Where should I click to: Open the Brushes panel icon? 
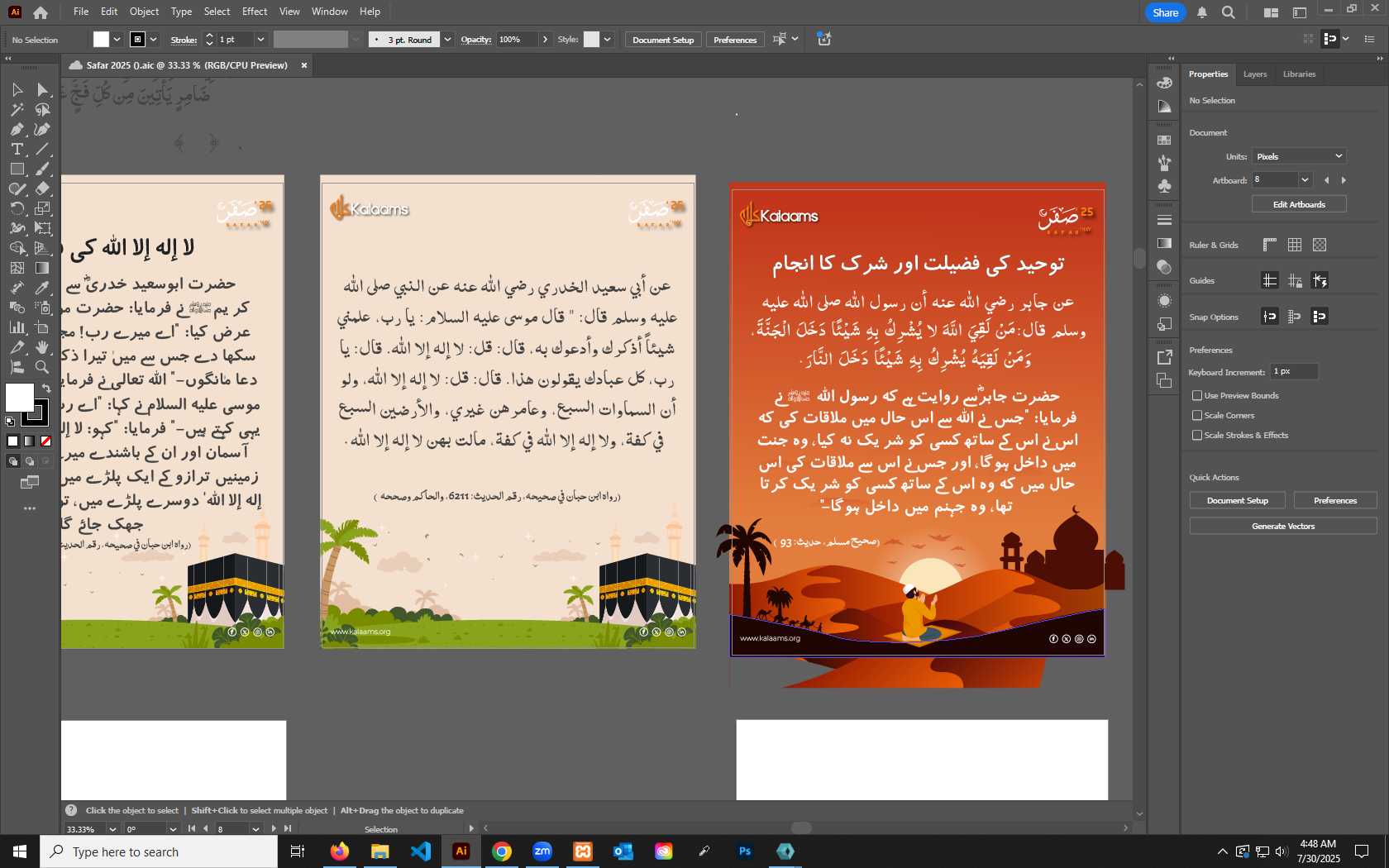[x=1164, y=163]
